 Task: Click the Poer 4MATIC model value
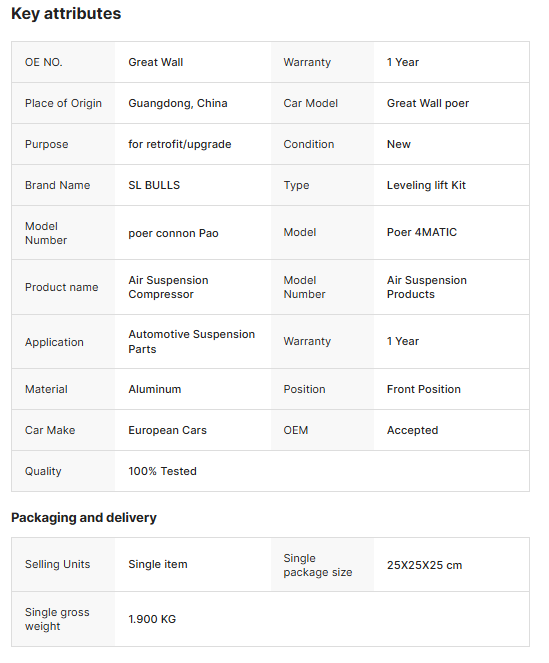click(422, 232)
